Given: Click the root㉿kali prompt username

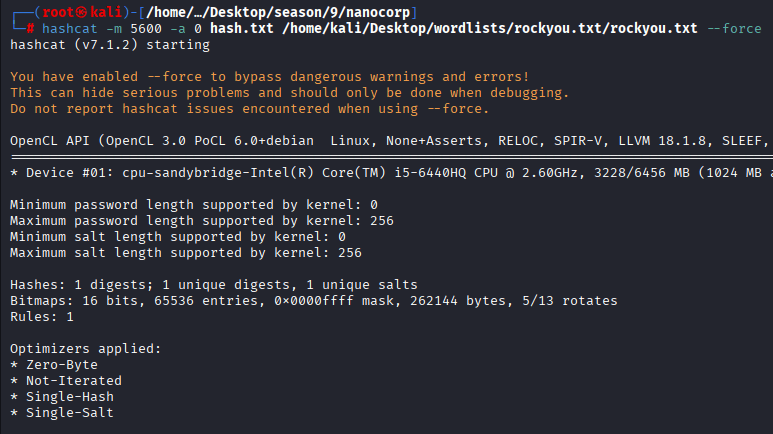Looking at the screenshot, I should click(x=69, y=11).
